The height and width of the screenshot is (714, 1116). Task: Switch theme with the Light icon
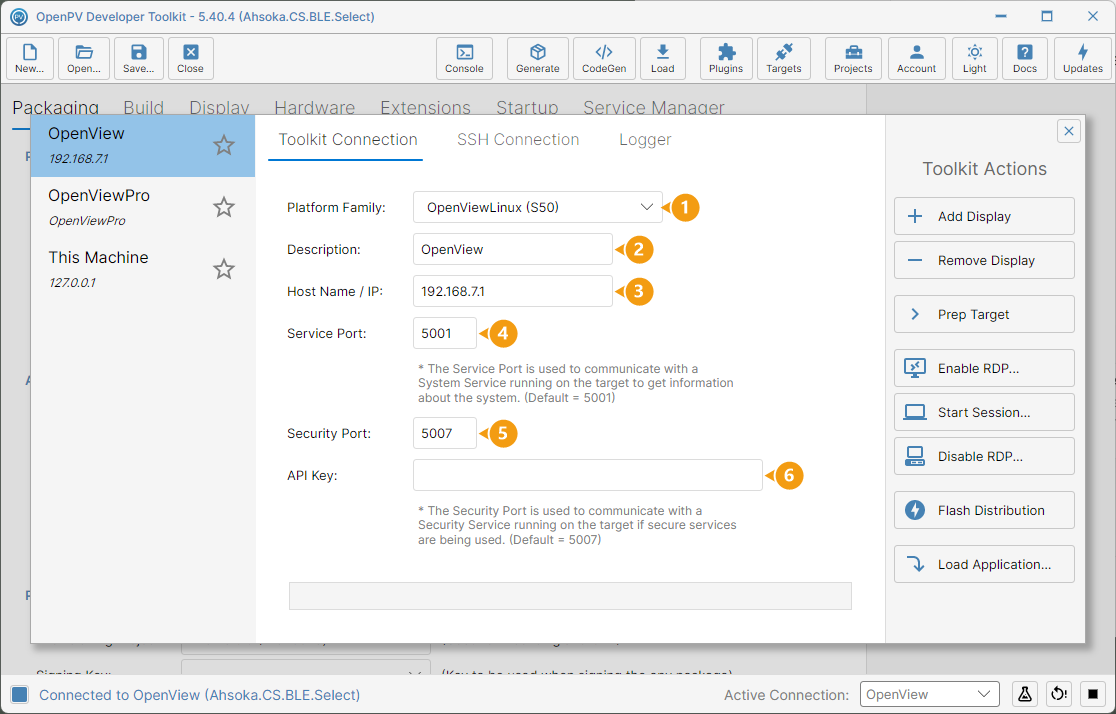click(x=975, y=58)
